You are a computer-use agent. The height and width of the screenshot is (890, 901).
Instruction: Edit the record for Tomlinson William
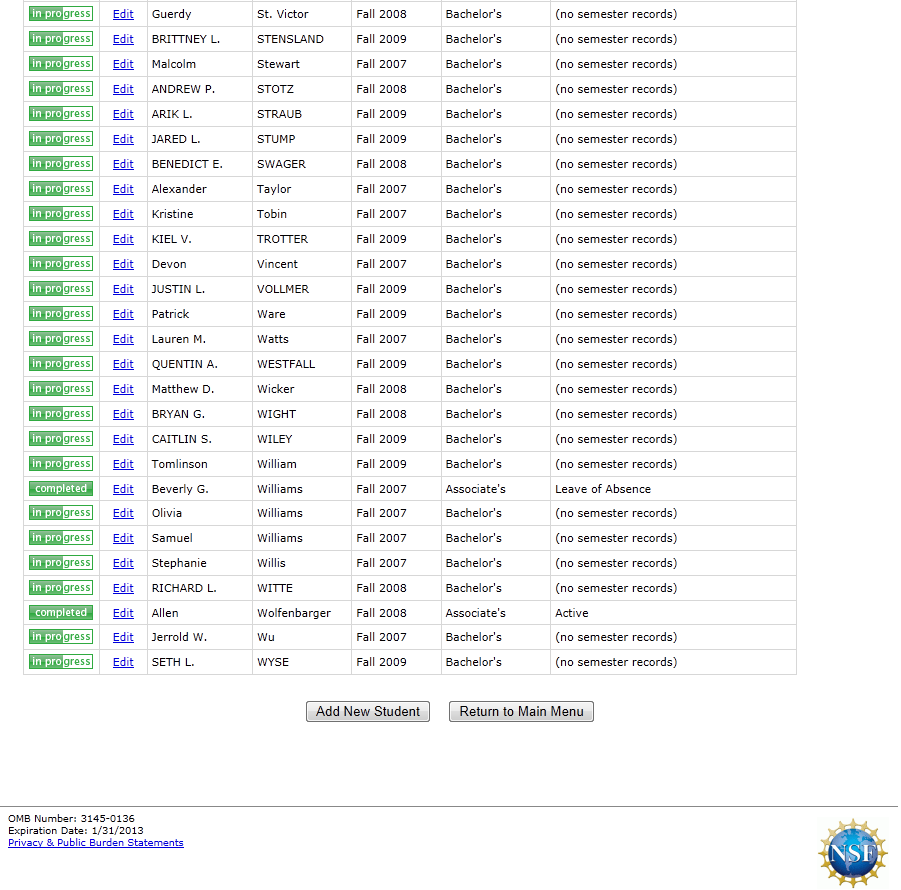coord(123,464)
